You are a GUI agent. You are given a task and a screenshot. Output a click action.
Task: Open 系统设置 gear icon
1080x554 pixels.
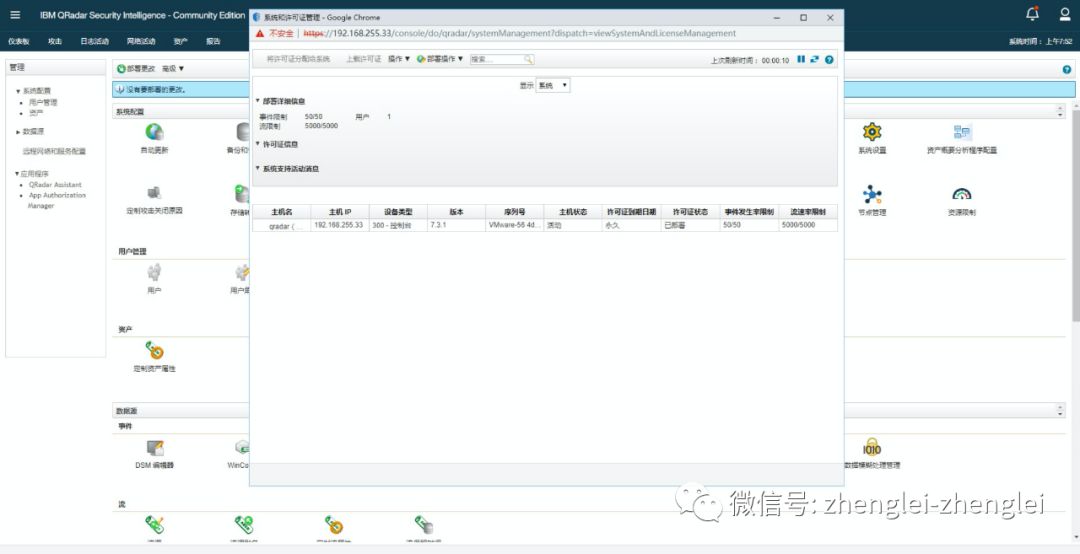tap(872, 132)
